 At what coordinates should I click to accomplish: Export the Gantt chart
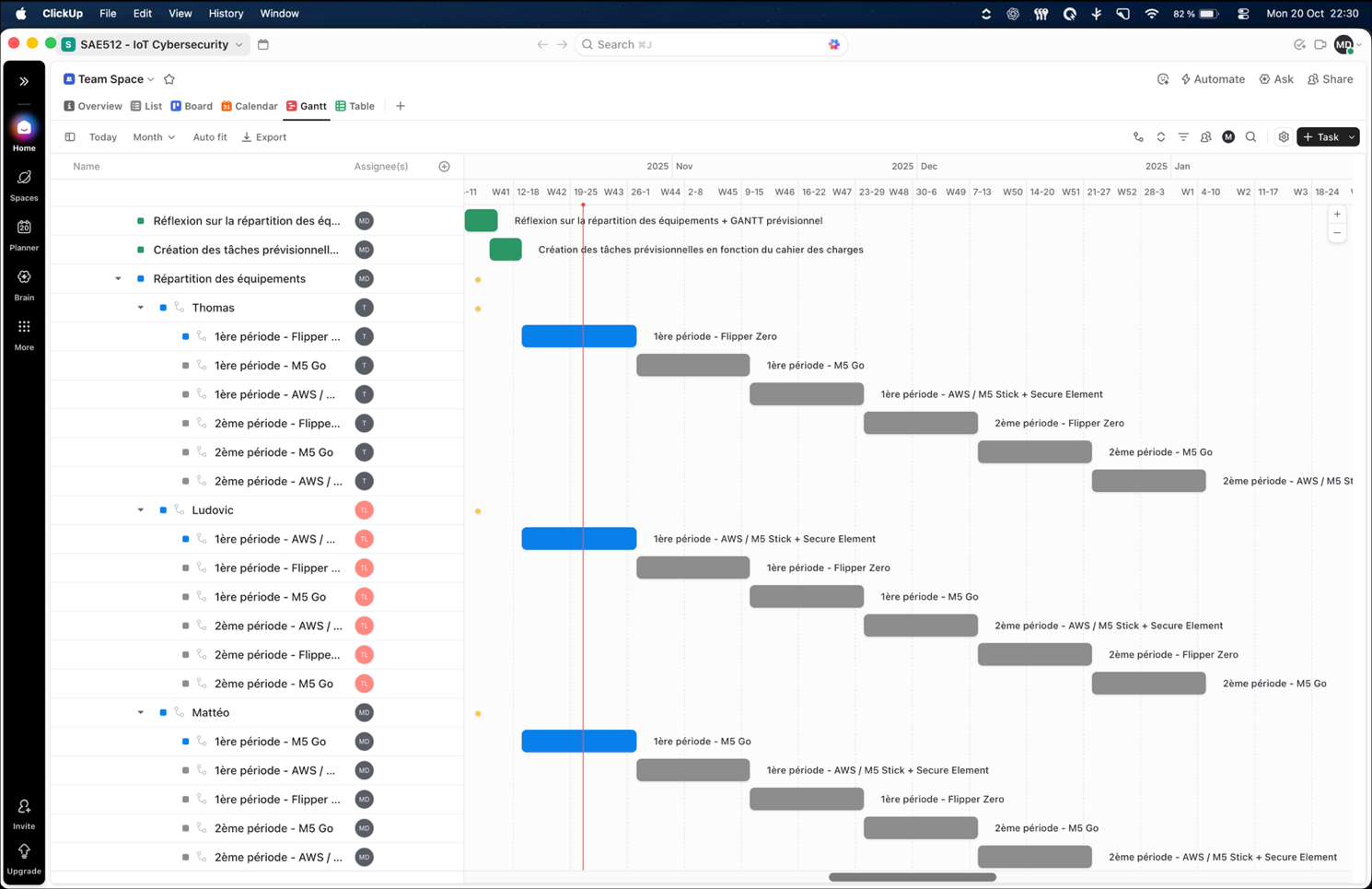263,136
